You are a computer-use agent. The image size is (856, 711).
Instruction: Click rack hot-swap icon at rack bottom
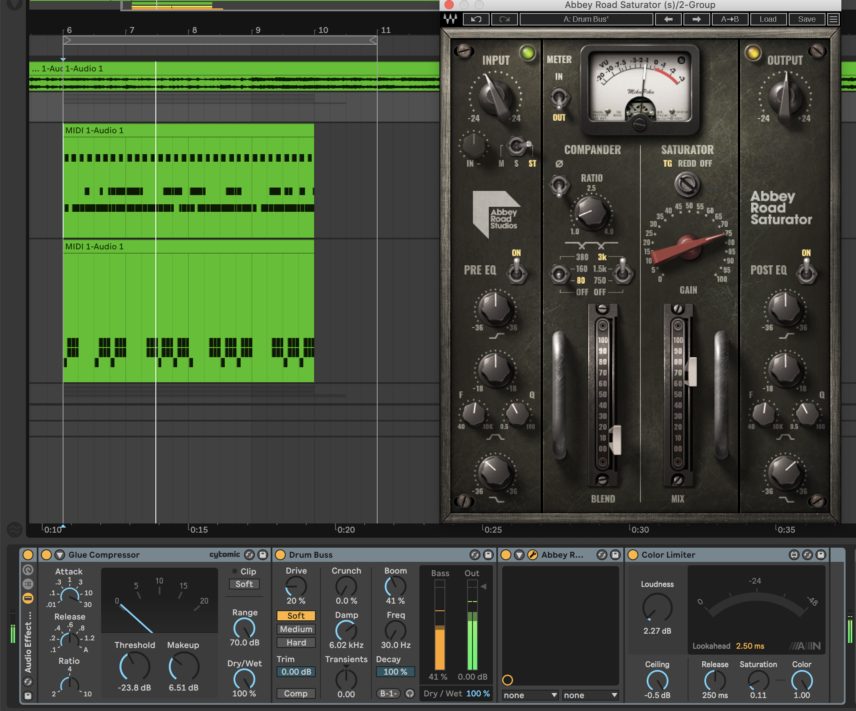(x=28, y=682)
